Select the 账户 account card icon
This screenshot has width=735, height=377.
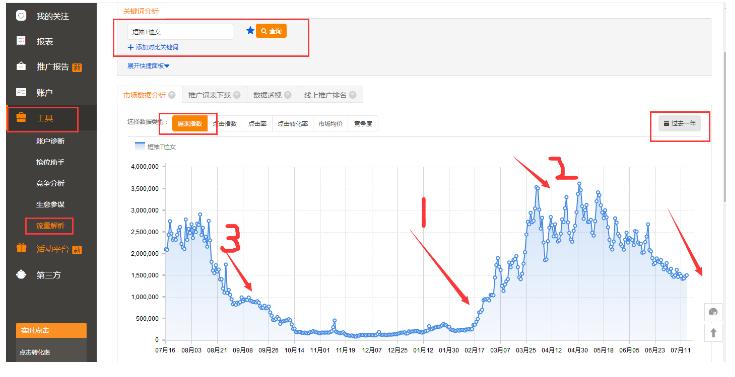point(21,92)
